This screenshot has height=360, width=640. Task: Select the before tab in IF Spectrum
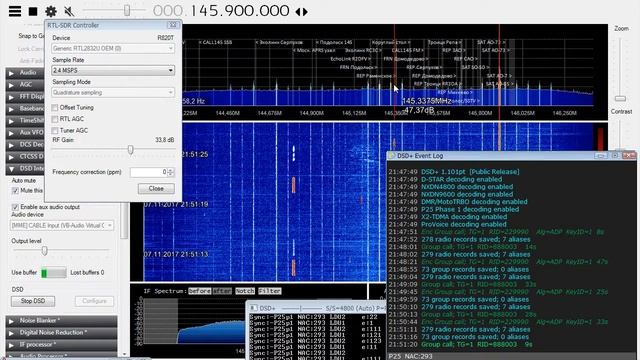pyautogui.click(x=200, y=291)
